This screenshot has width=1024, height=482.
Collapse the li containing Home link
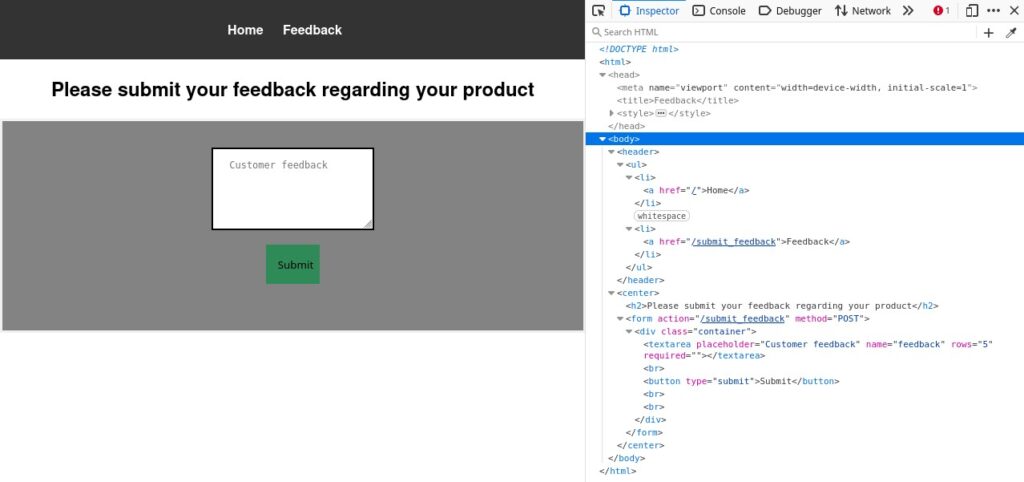(629, 177)
